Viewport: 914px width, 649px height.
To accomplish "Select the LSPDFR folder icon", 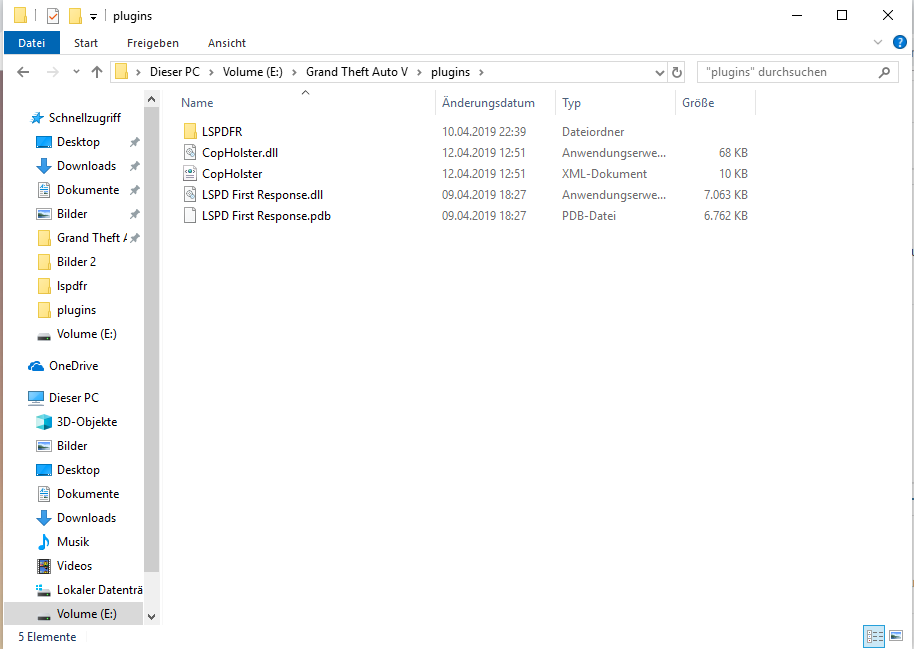I will coord(190,132).
